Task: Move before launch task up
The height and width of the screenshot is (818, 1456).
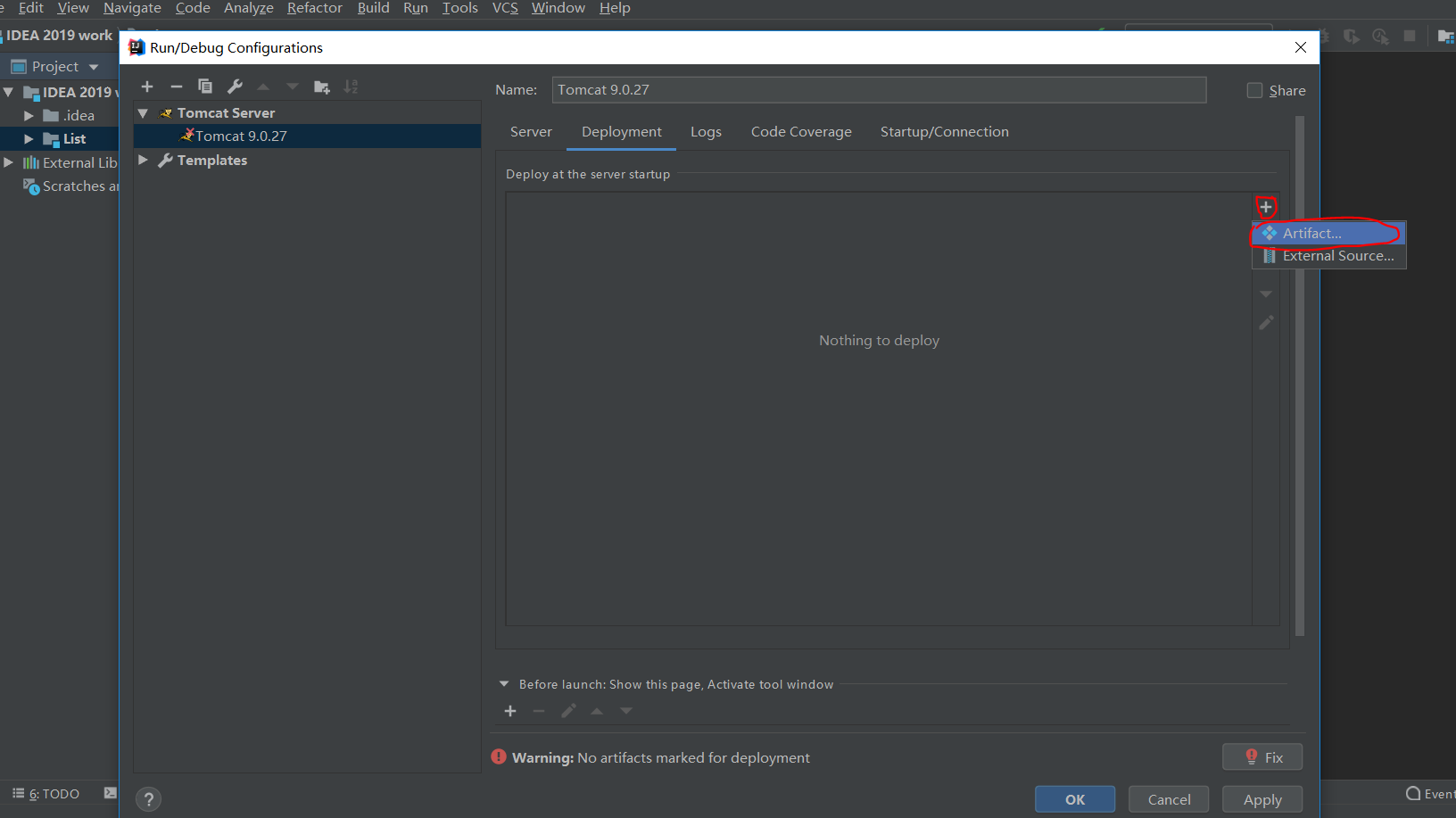Action: [597, 711]
